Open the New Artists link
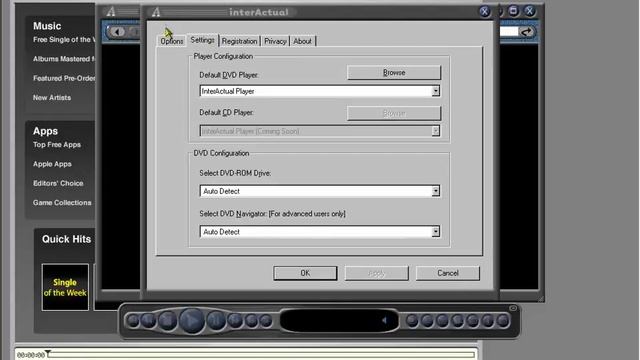The image size is (640, 360). click(52, 98)
